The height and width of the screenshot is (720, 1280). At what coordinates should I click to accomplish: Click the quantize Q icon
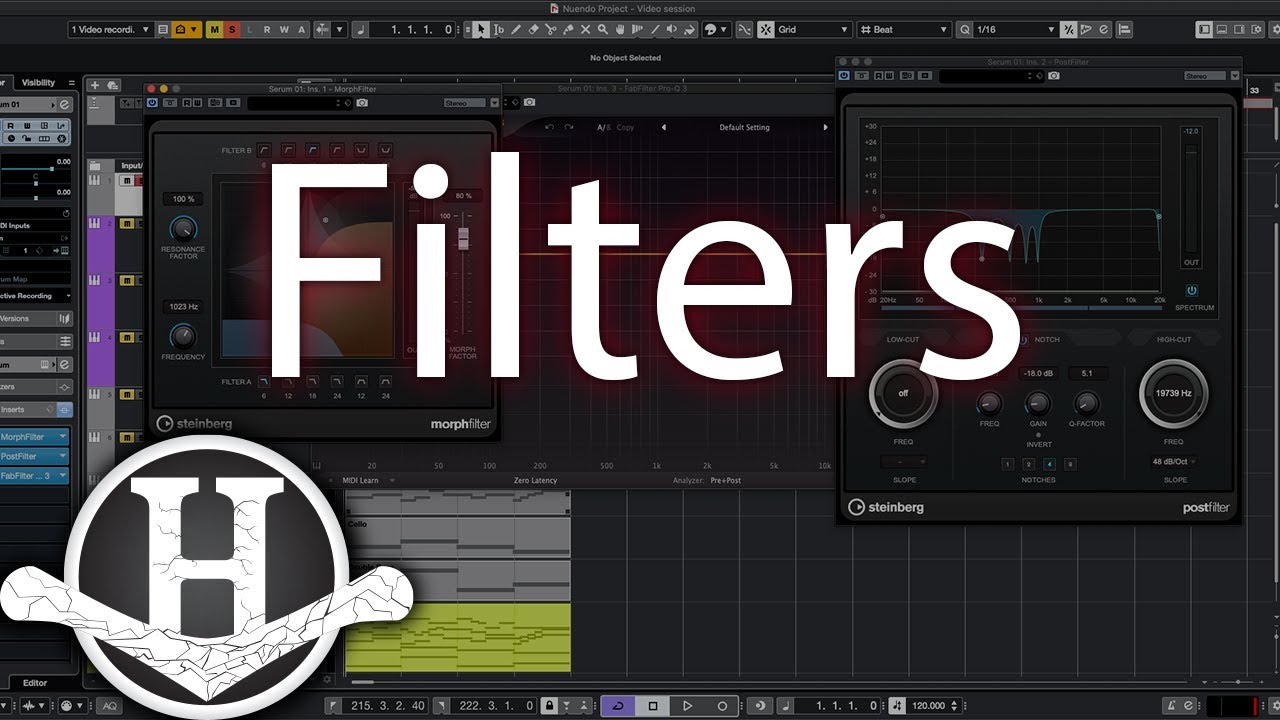tap(965, 30)
